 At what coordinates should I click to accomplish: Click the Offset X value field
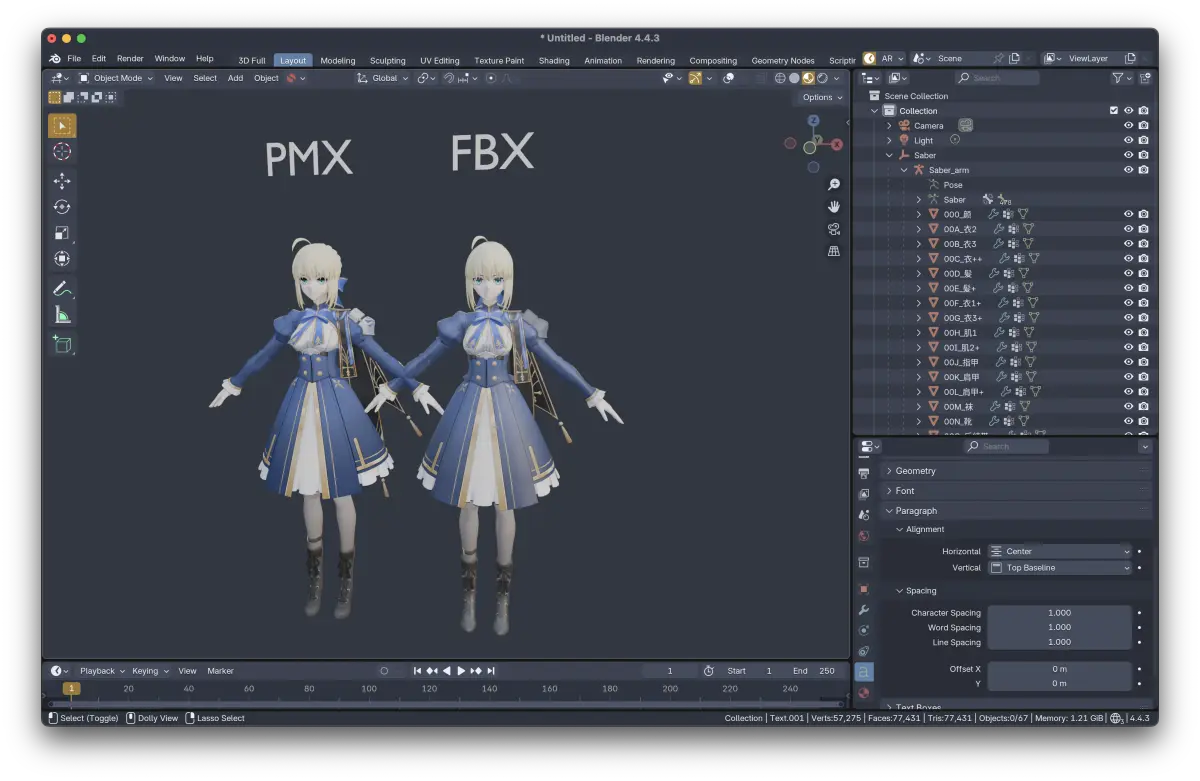click(x=1060, y=669)
